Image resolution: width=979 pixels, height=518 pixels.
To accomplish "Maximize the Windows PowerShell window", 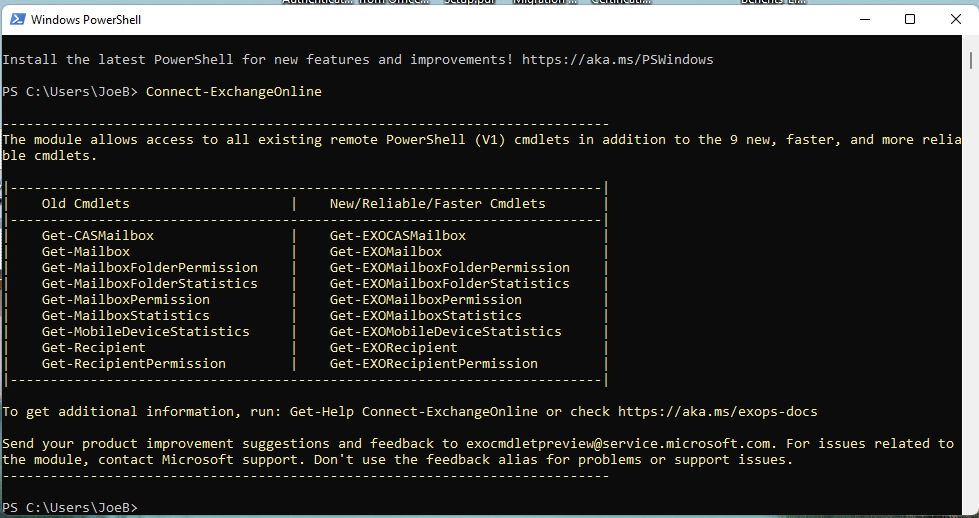I will pos(909,19).
